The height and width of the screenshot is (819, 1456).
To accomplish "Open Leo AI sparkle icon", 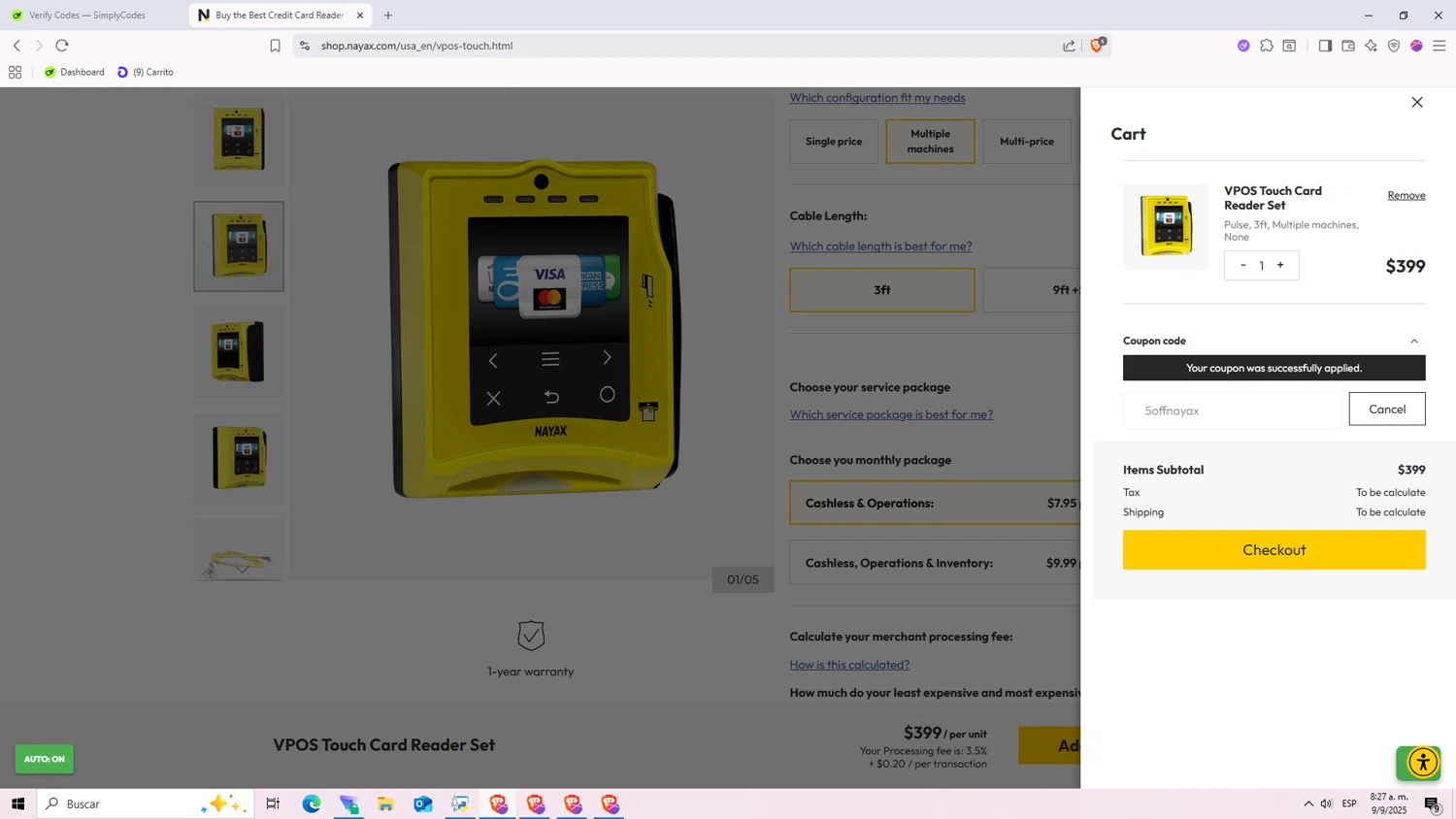I will coord(1371,46).
